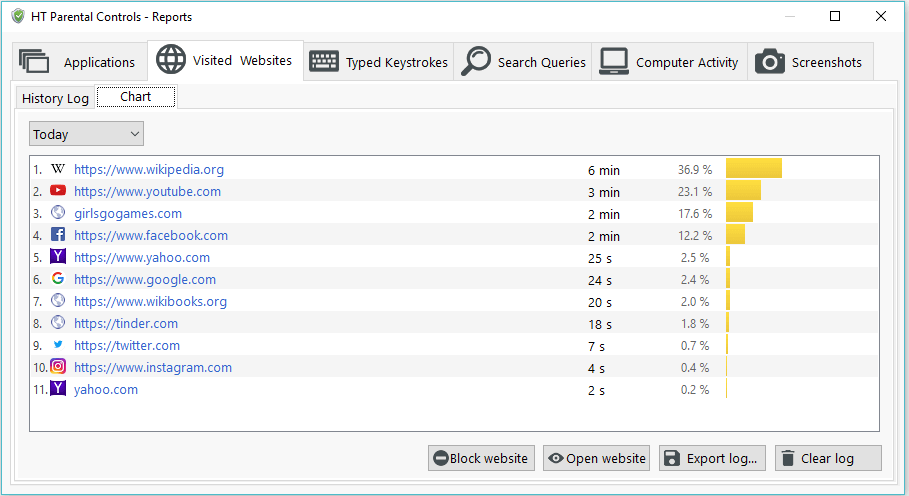Close the HT Parental Controls Reports window

point(881,16)
